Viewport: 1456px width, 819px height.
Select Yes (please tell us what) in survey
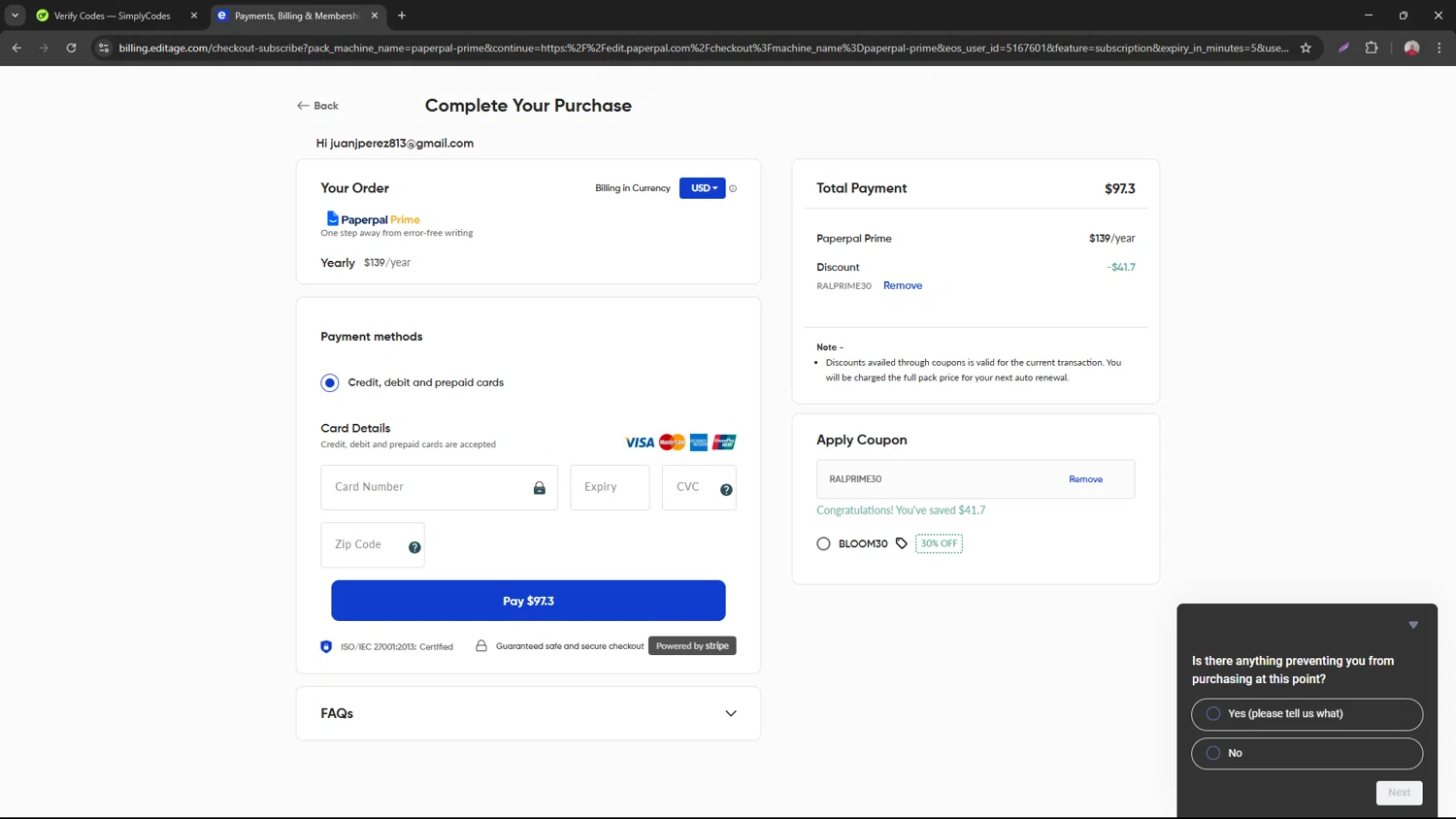(1307, 714)
